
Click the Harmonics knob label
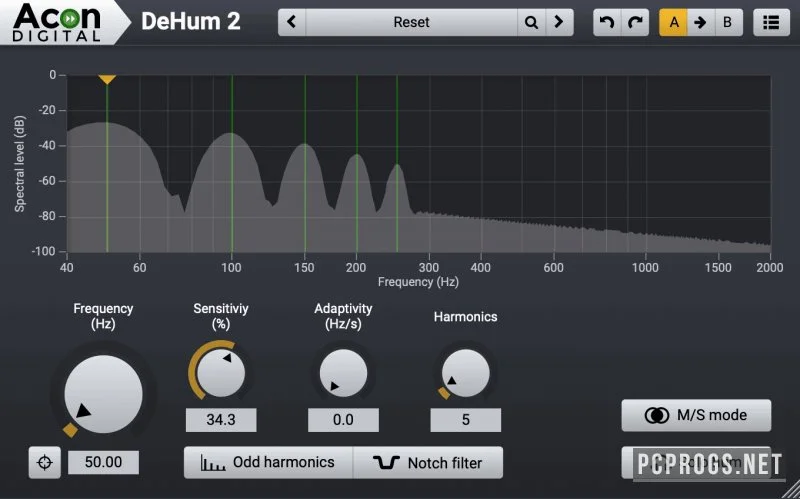tap(465, 317)
